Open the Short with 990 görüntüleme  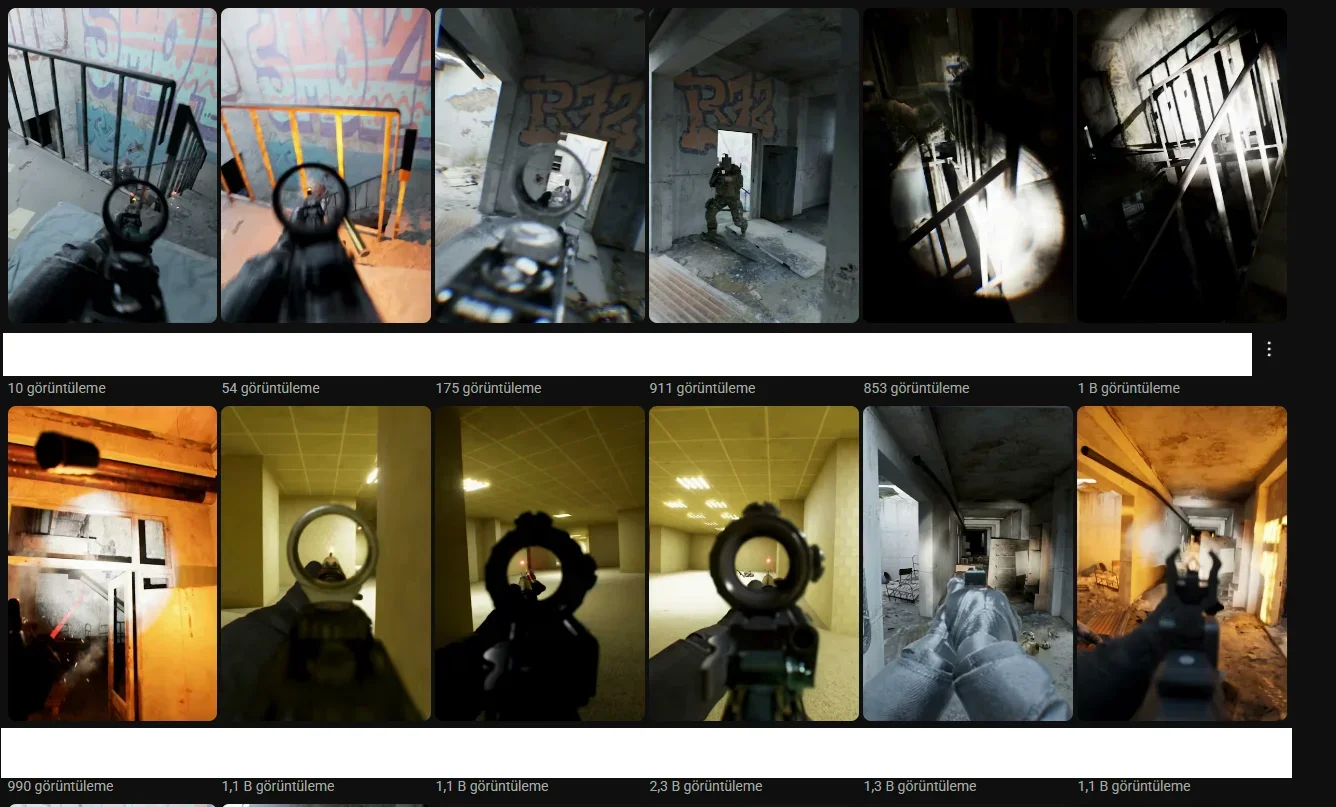click(x=112, y=564)
